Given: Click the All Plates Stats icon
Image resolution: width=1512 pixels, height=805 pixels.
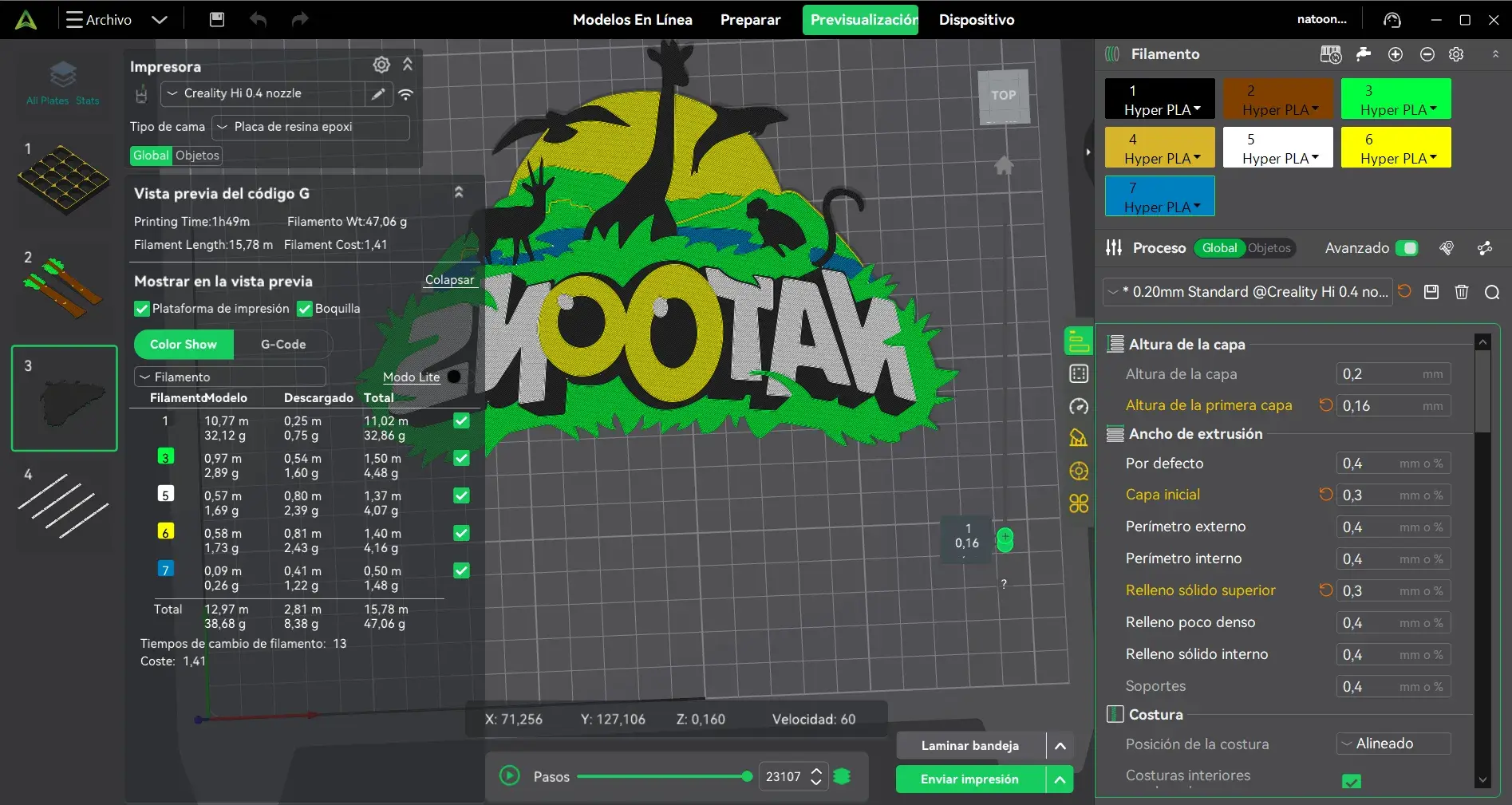Looking at the screenshot, I should tap(63, 84).
